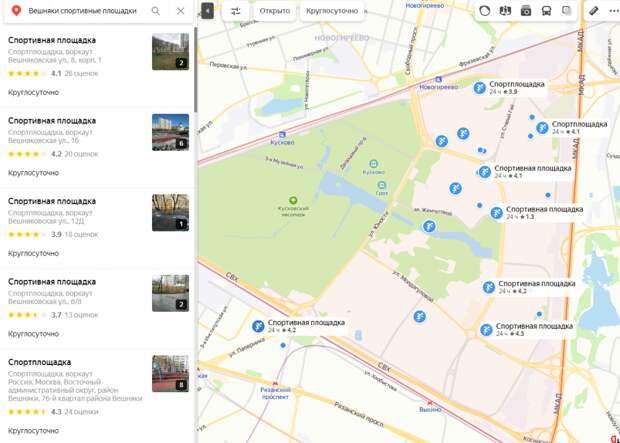Click the Грот landmark icon

tap(382, 185)
